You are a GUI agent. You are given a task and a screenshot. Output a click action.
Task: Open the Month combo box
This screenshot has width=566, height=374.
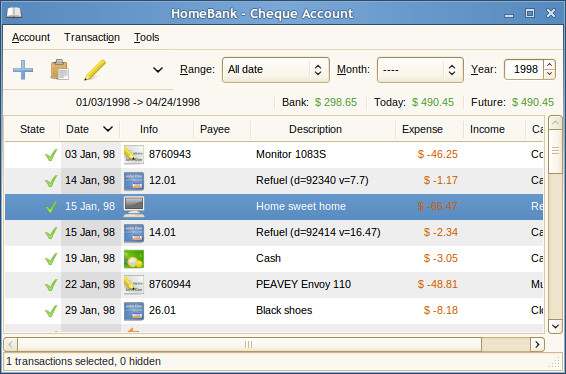420,70
